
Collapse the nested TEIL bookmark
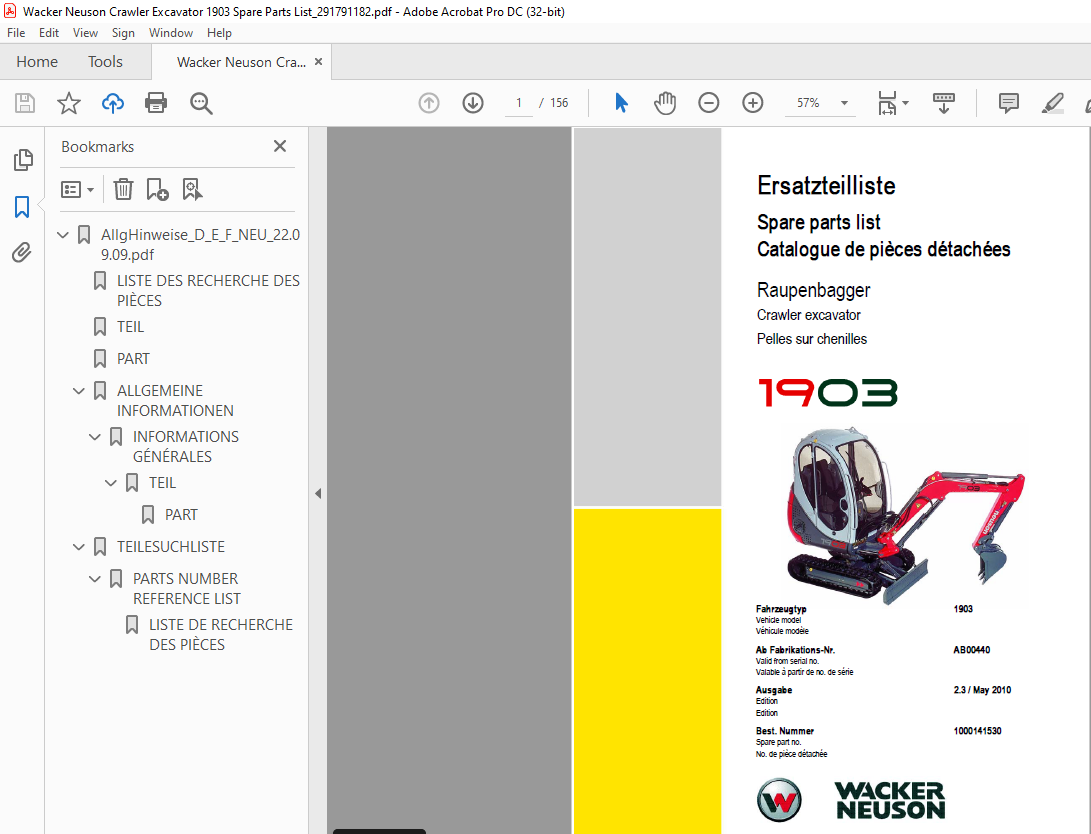click(x=111, y=483)
